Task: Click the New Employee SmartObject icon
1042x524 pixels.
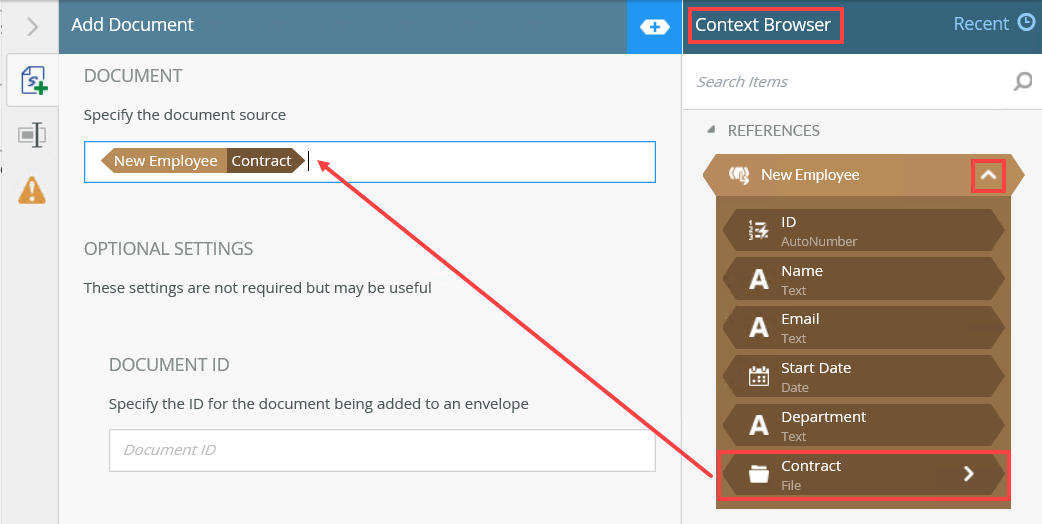Action: pos(739,175)
